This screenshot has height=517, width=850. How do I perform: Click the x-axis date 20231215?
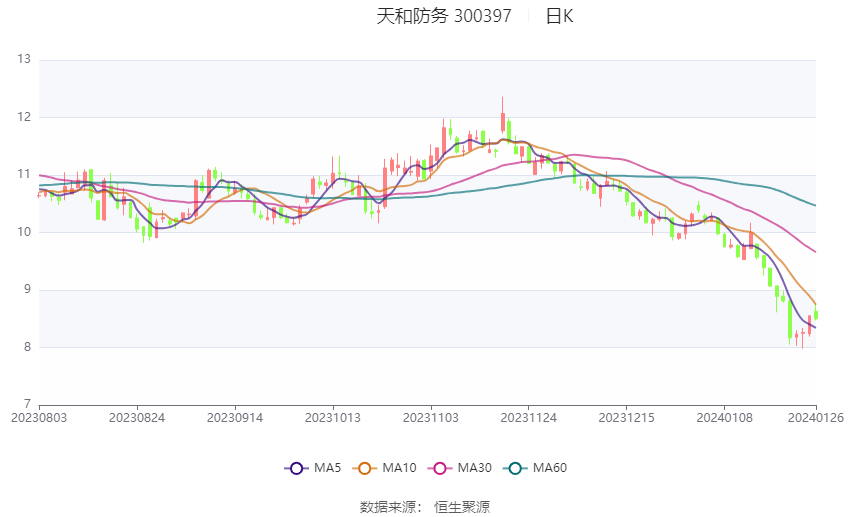627,418
